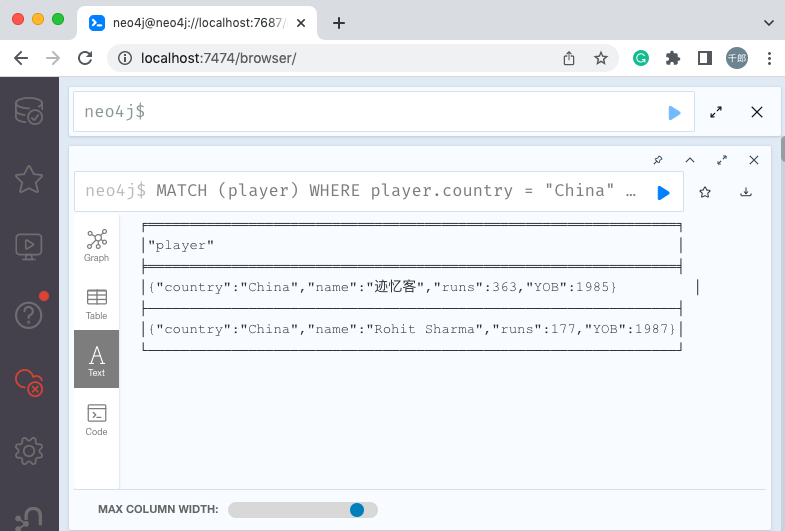Select the Text result view
Image resolution: width=785 pixels, height=531 pixels.
(x=96, y=359)
